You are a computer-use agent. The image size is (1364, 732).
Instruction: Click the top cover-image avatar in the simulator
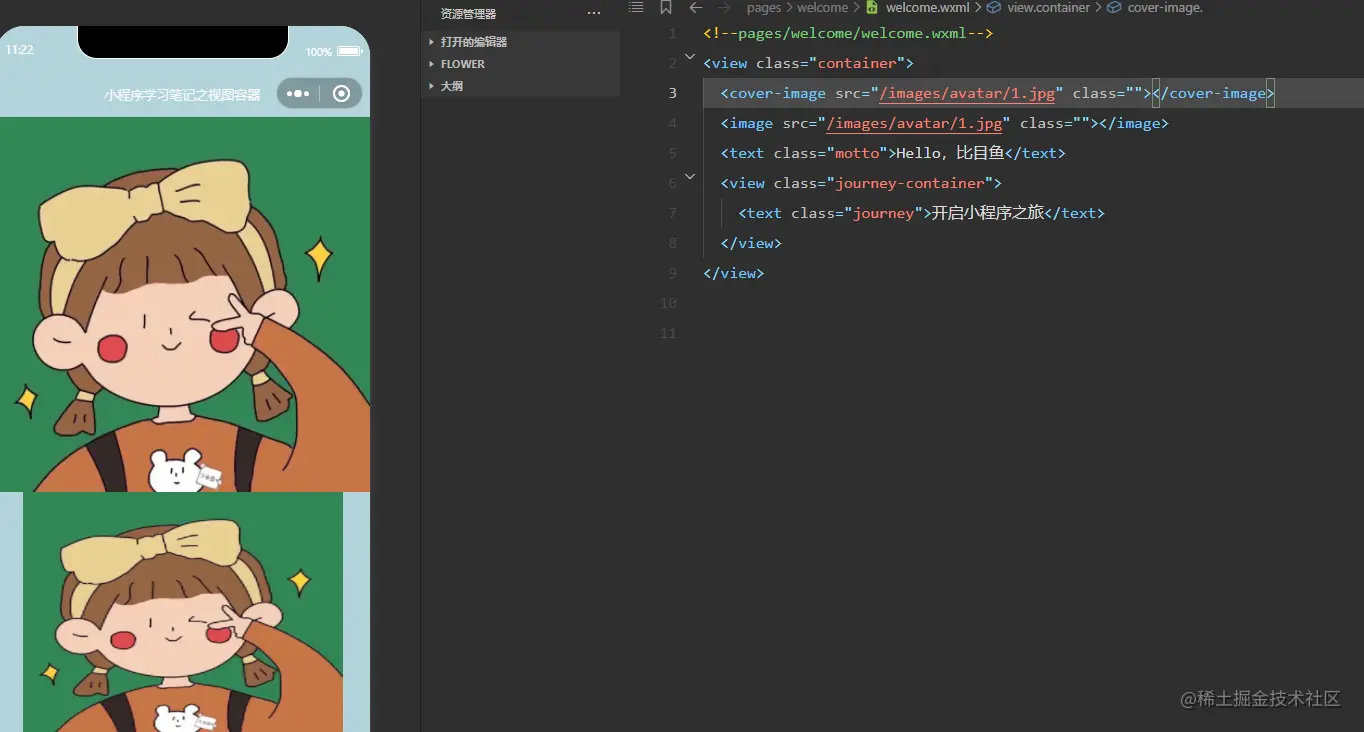(185, 304)
